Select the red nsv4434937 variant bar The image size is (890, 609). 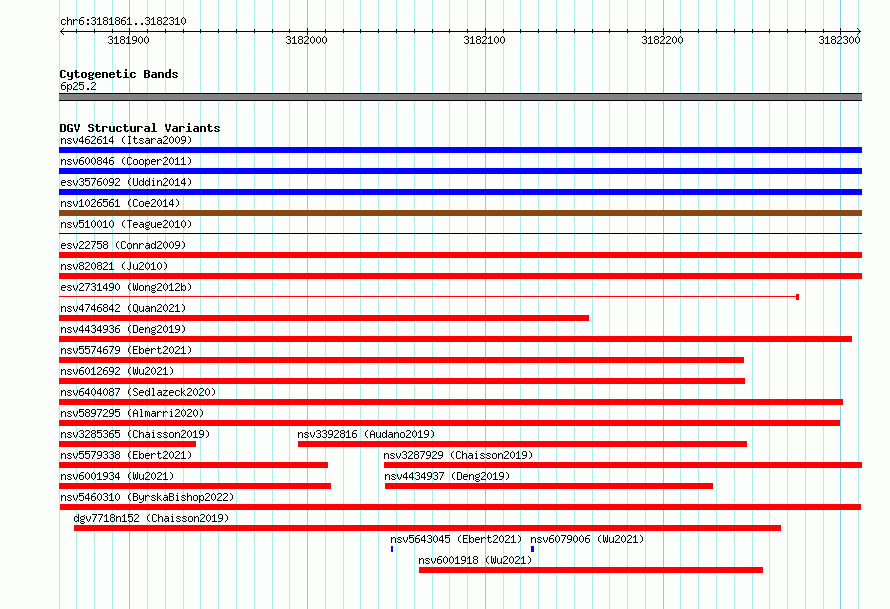[x=549, y=486]
